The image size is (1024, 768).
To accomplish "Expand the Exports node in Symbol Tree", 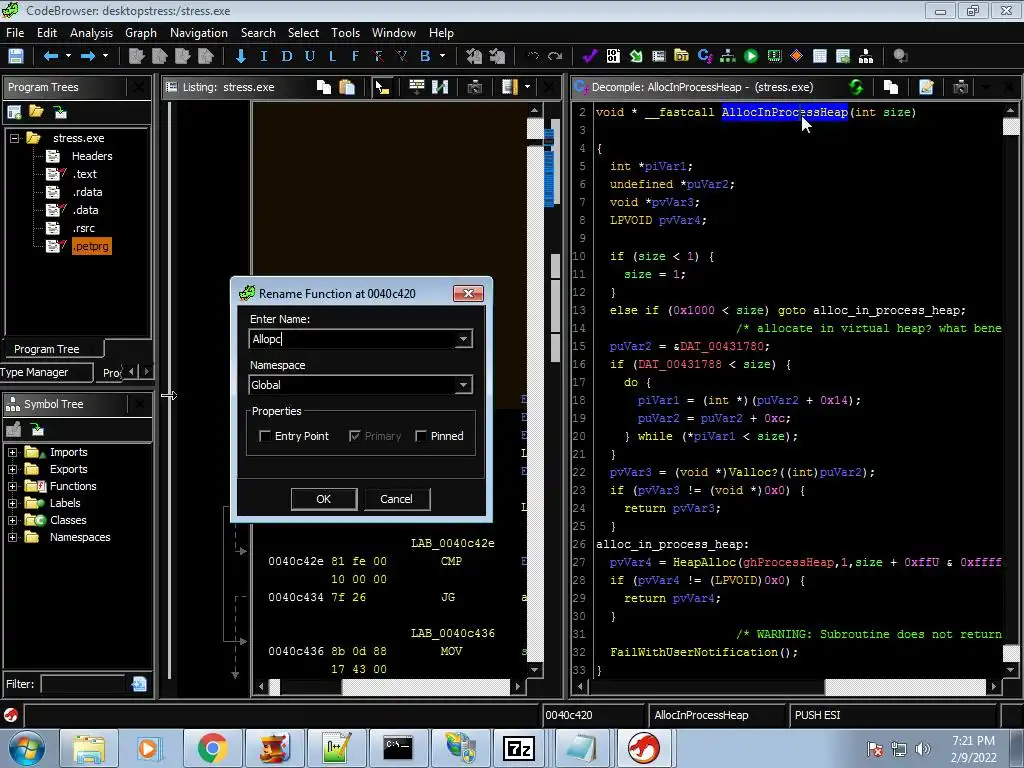I will pyautogui.click(x=12, y=470).
